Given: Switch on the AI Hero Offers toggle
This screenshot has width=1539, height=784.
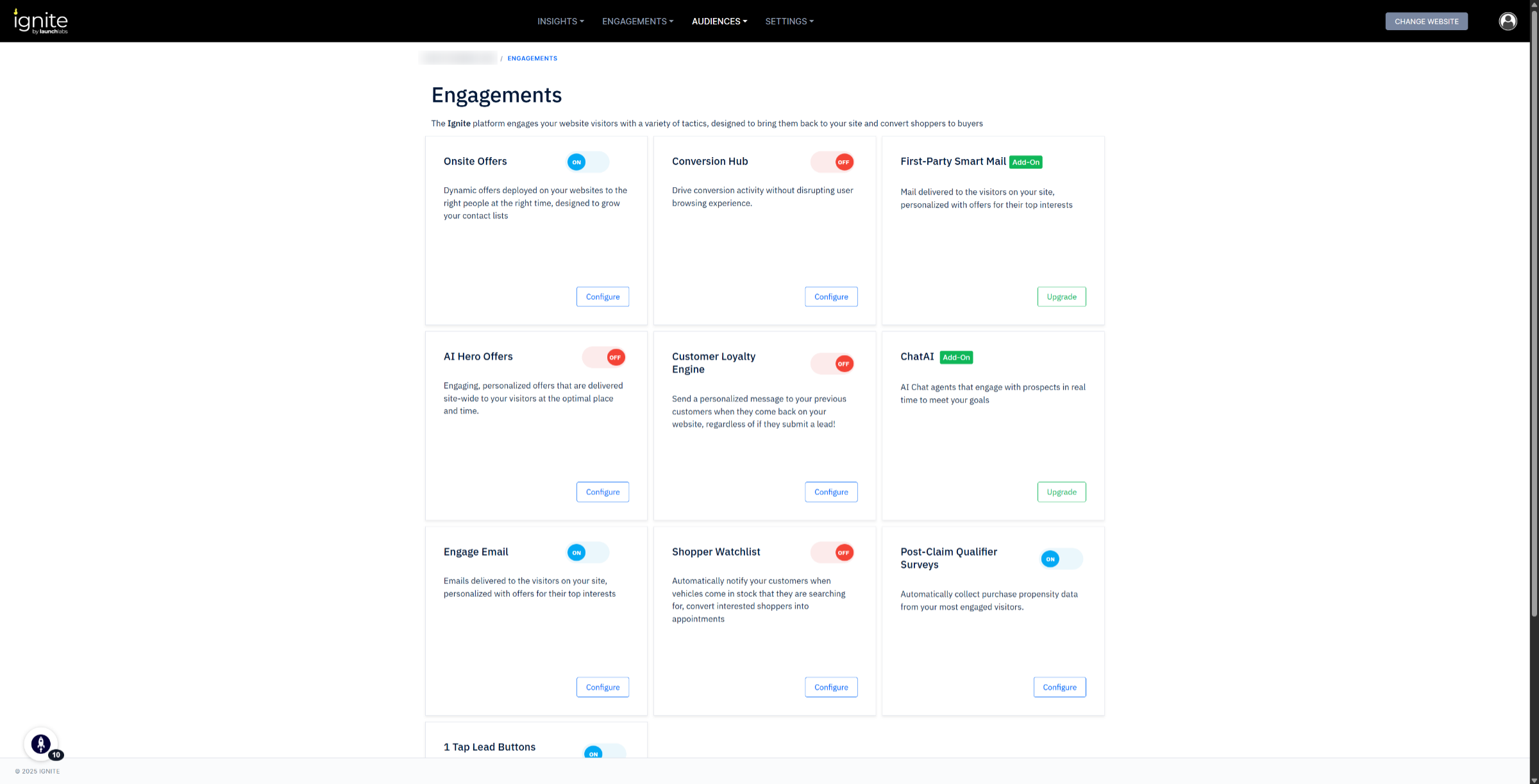Looking at the screenshot, I should [603, 358].
